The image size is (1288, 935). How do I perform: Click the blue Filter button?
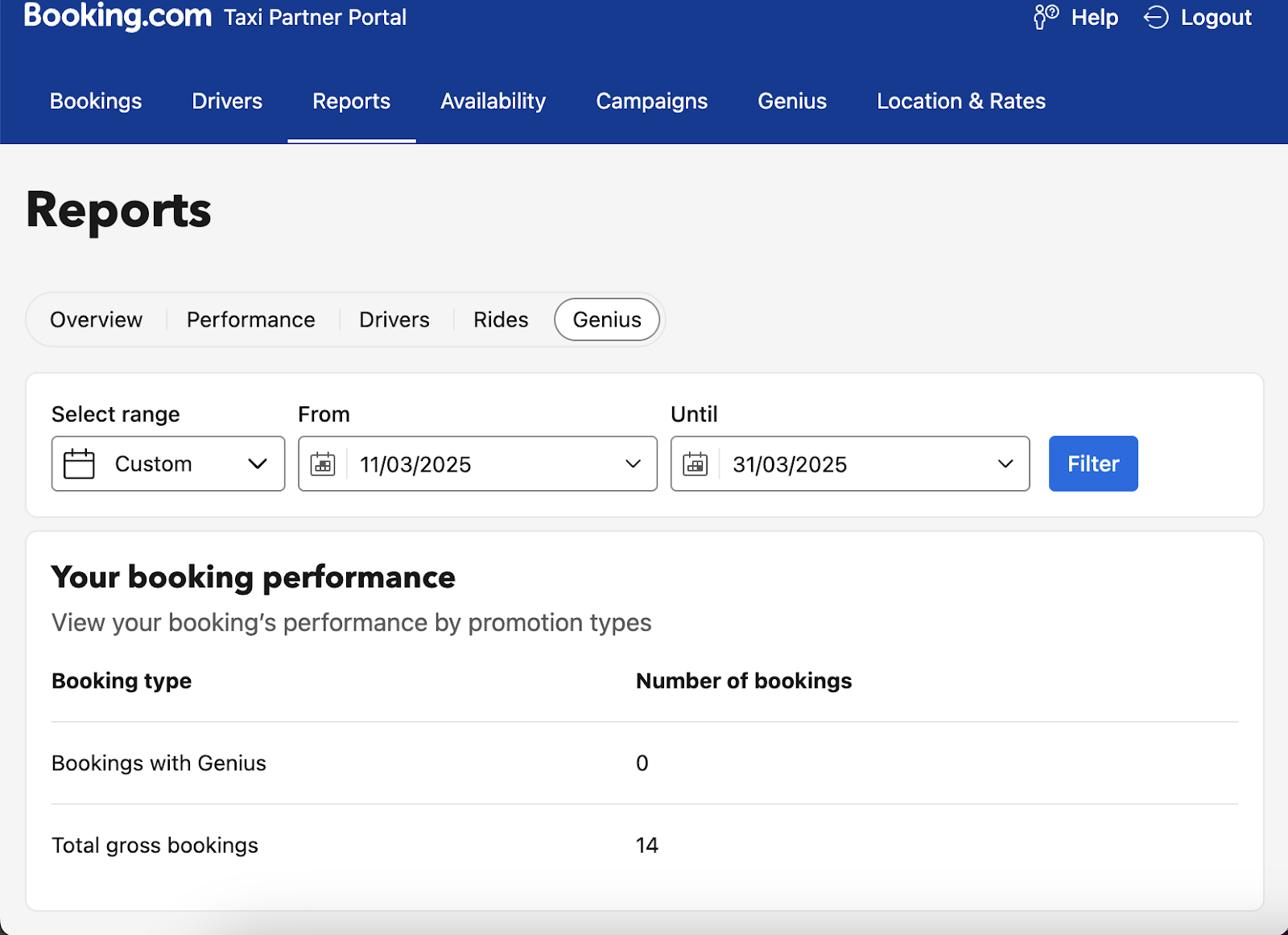[x=1093, y=463]
